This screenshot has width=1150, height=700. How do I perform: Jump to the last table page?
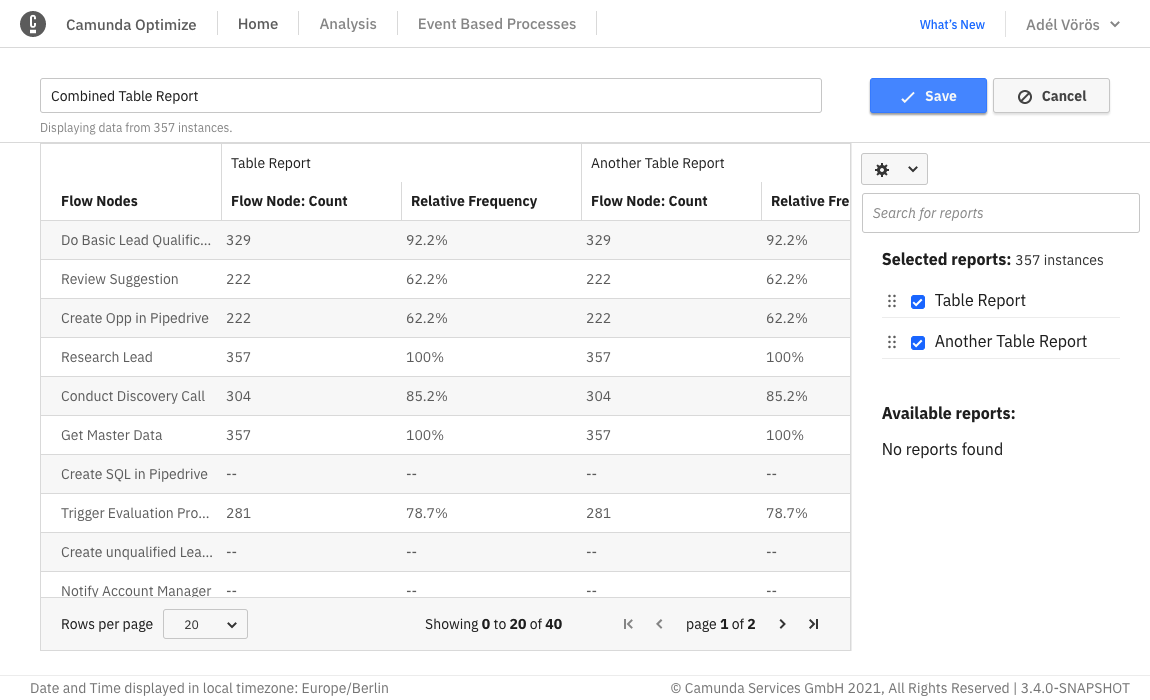click(x=813, y=624)
